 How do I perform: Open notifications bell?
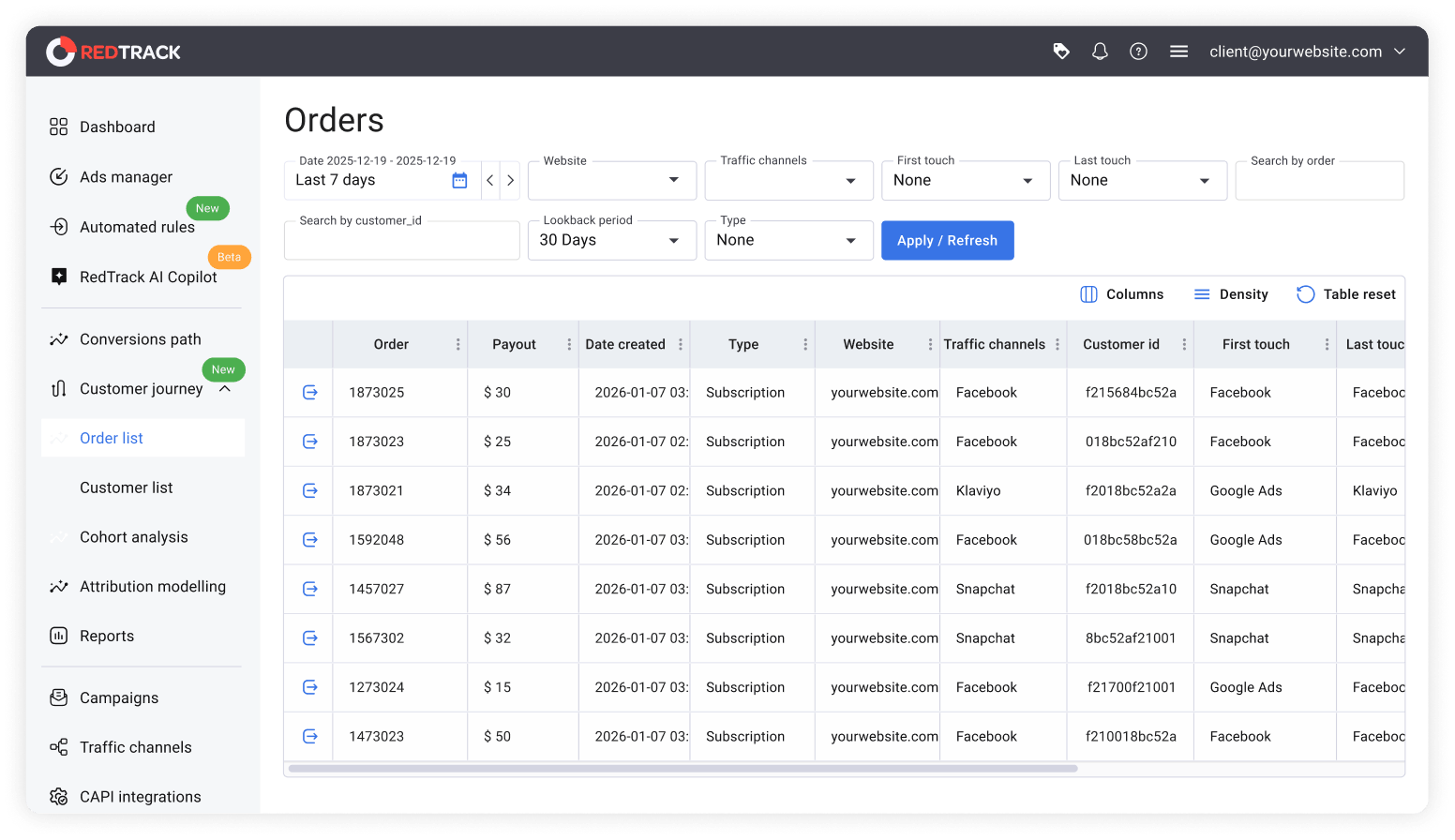1100,52
